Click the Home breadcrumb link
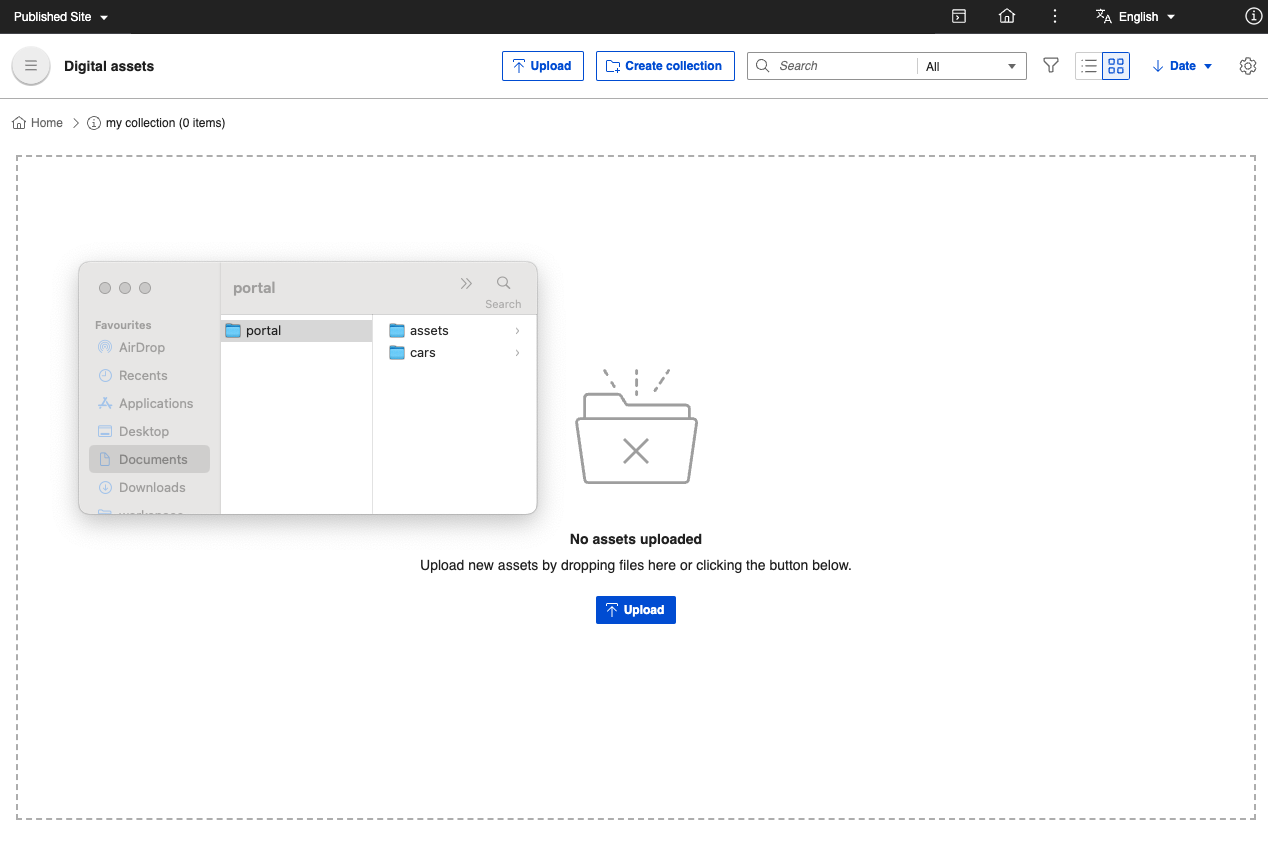This screenshot has width=1268, height=846. pos(46,123)
